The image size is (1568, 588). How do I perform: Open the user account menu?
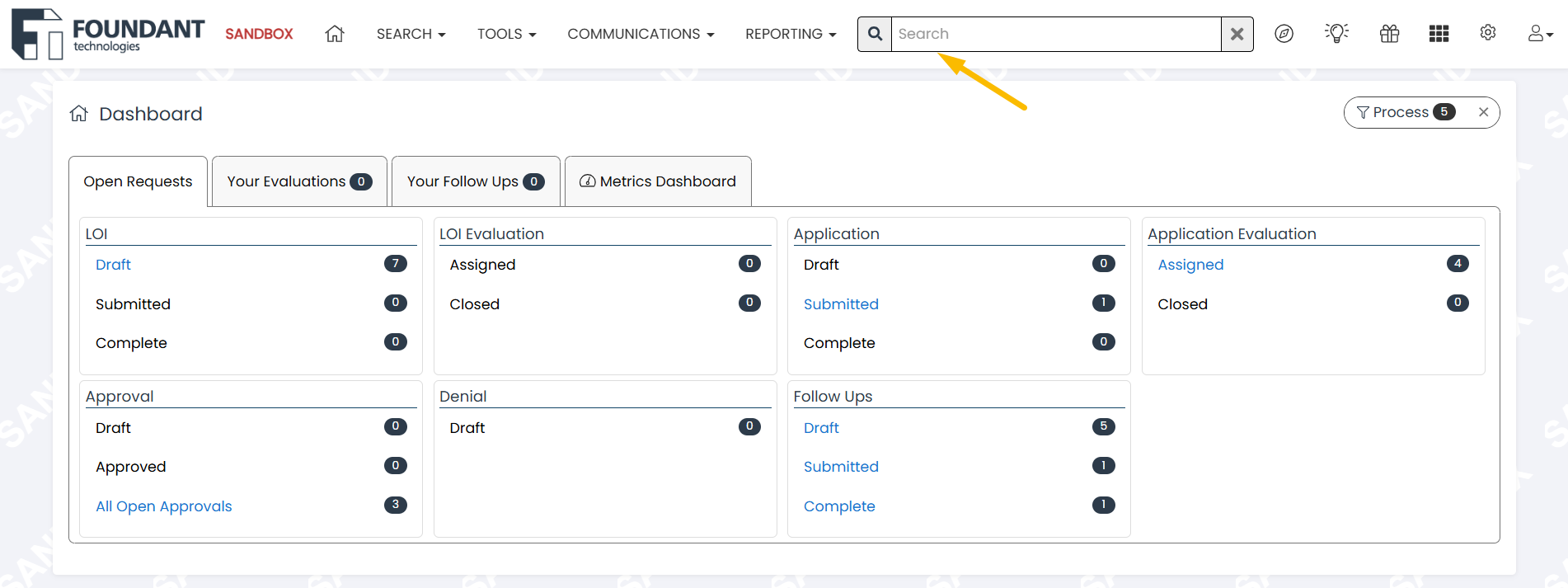1540,34
